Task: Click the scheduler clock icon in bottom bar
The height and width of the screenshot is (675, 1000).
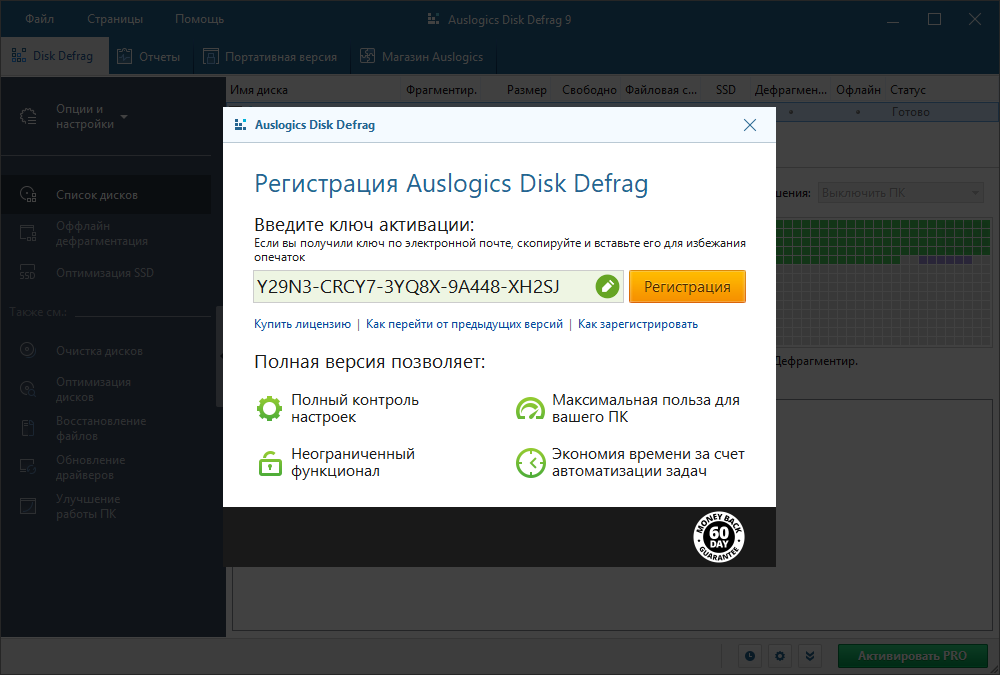Action: [750, 656]
